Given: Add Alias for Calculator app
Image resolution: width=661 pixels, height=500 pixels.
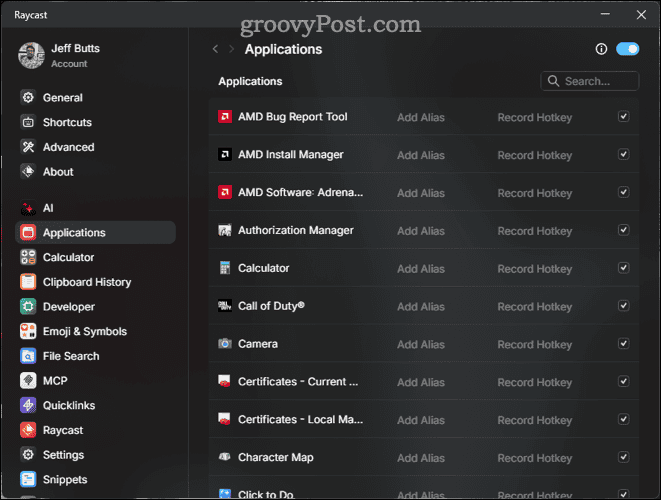Looking at the screenshot, I should [421, 269].
